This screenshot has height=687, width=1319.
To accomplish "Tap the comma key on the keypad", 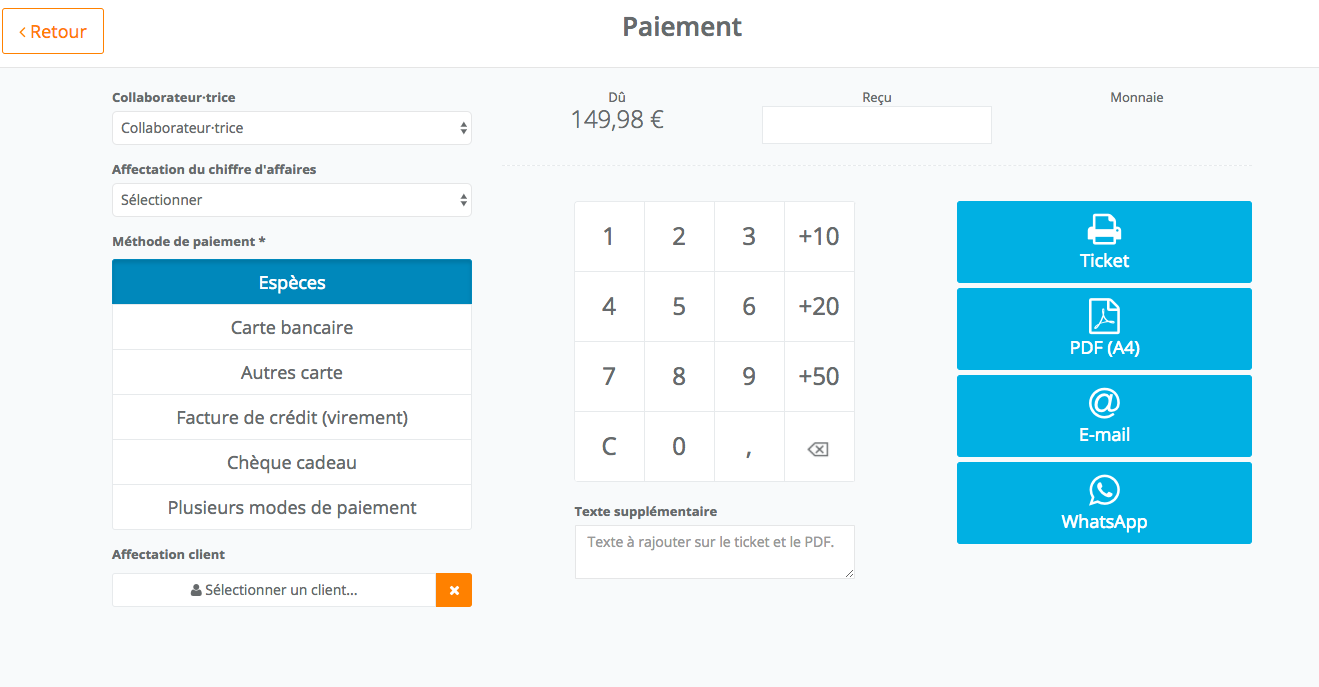I will point(749,447).
